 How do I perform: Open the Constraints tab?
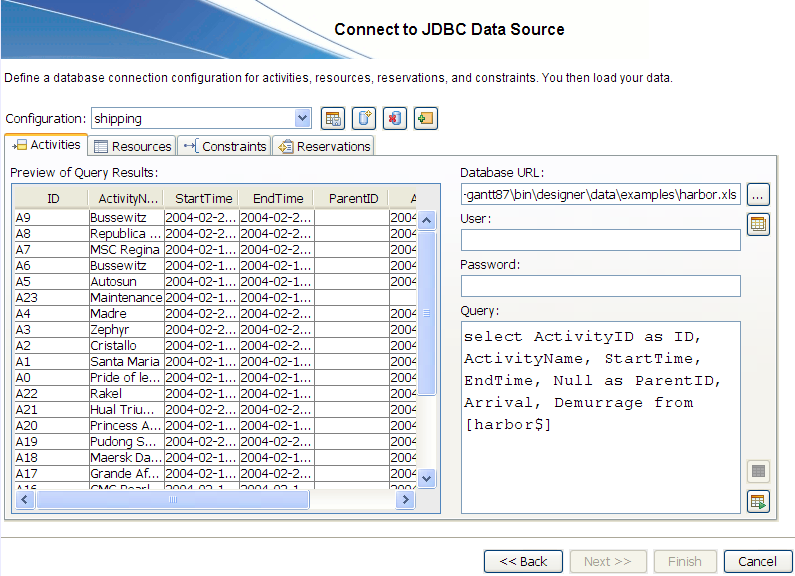tap(225, 146)
